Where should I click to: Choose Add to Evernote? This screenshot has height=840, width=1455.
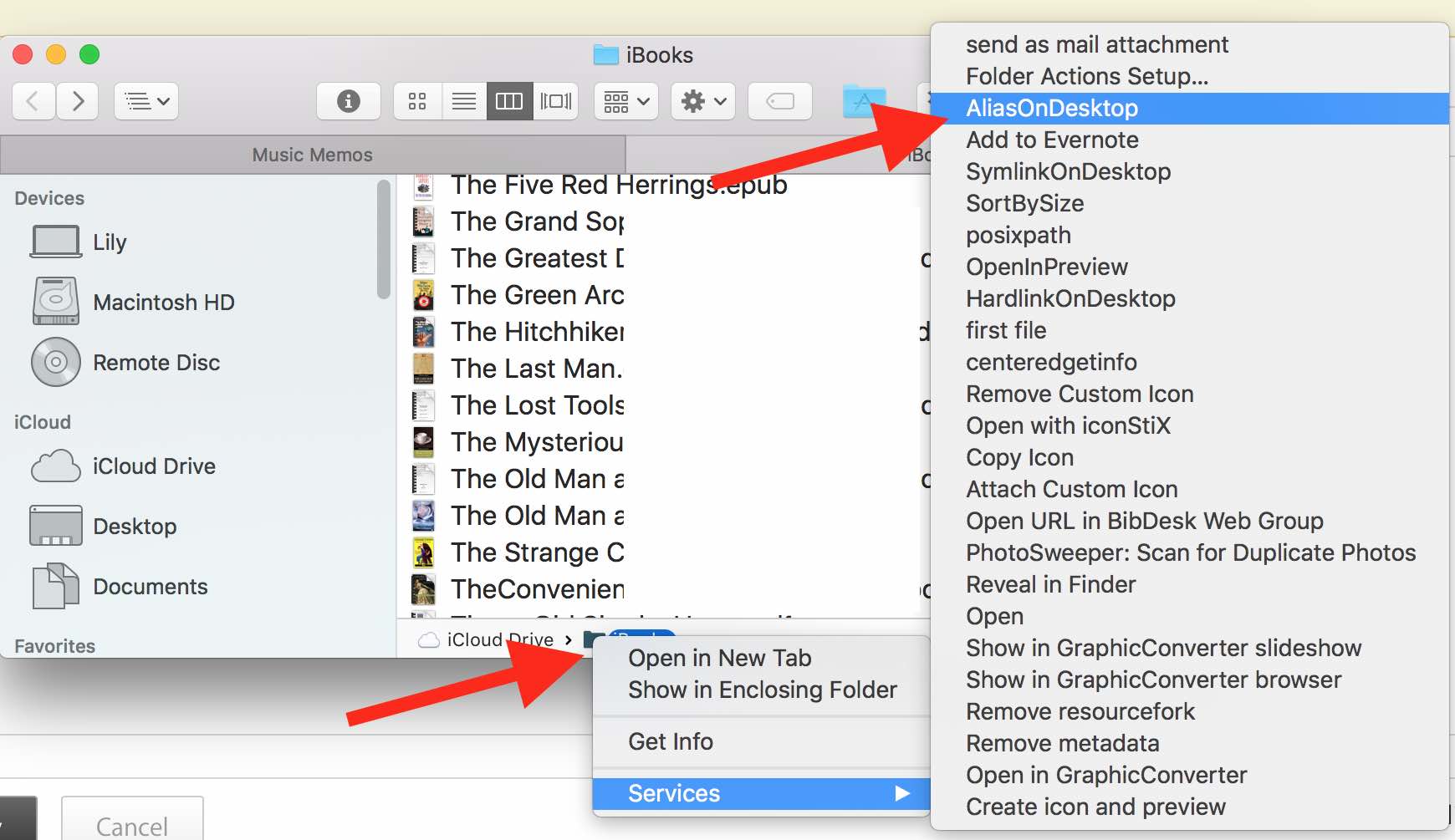(x=1189, y=140)
